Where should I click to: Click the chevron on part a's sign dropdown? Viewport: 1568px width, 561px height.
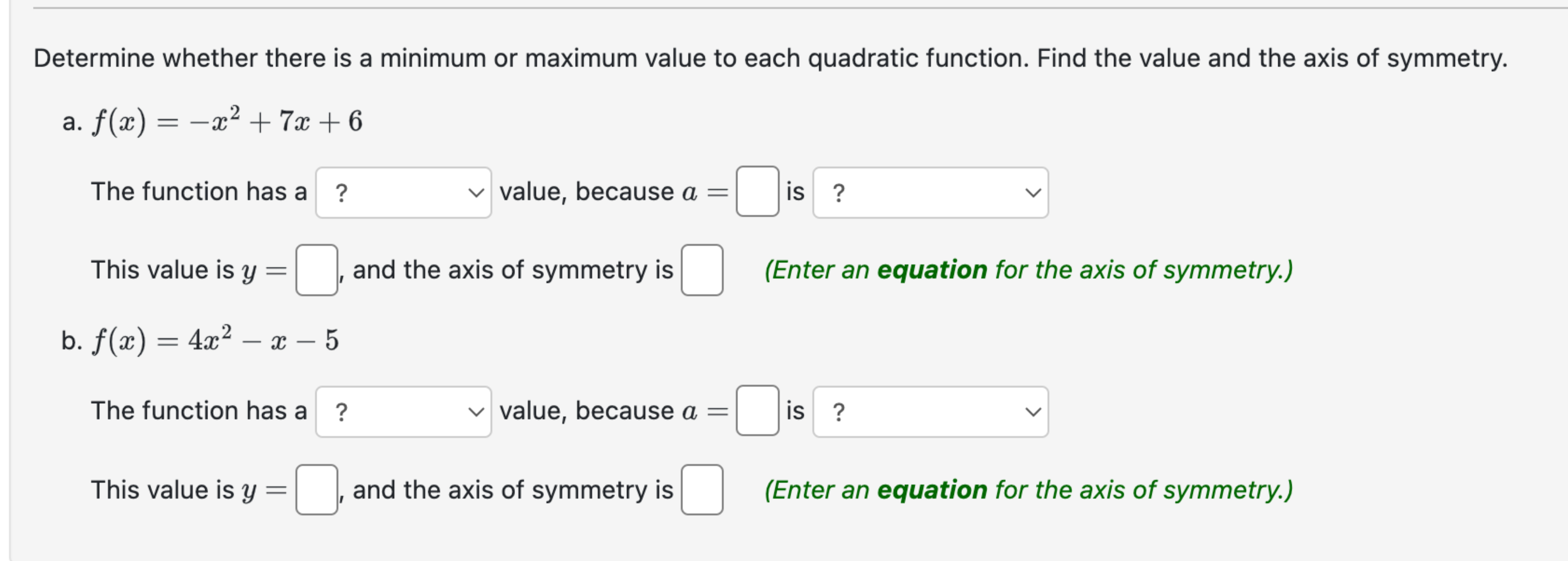1033,192
